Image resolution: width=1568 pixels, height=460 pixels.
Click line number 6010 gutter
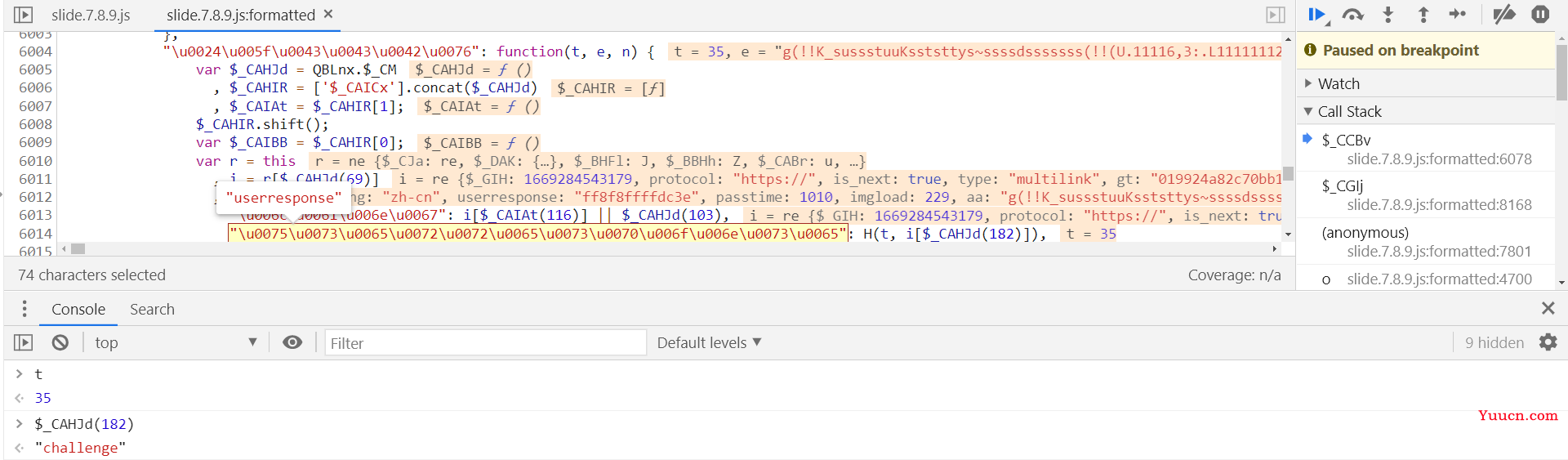[35, 161]
